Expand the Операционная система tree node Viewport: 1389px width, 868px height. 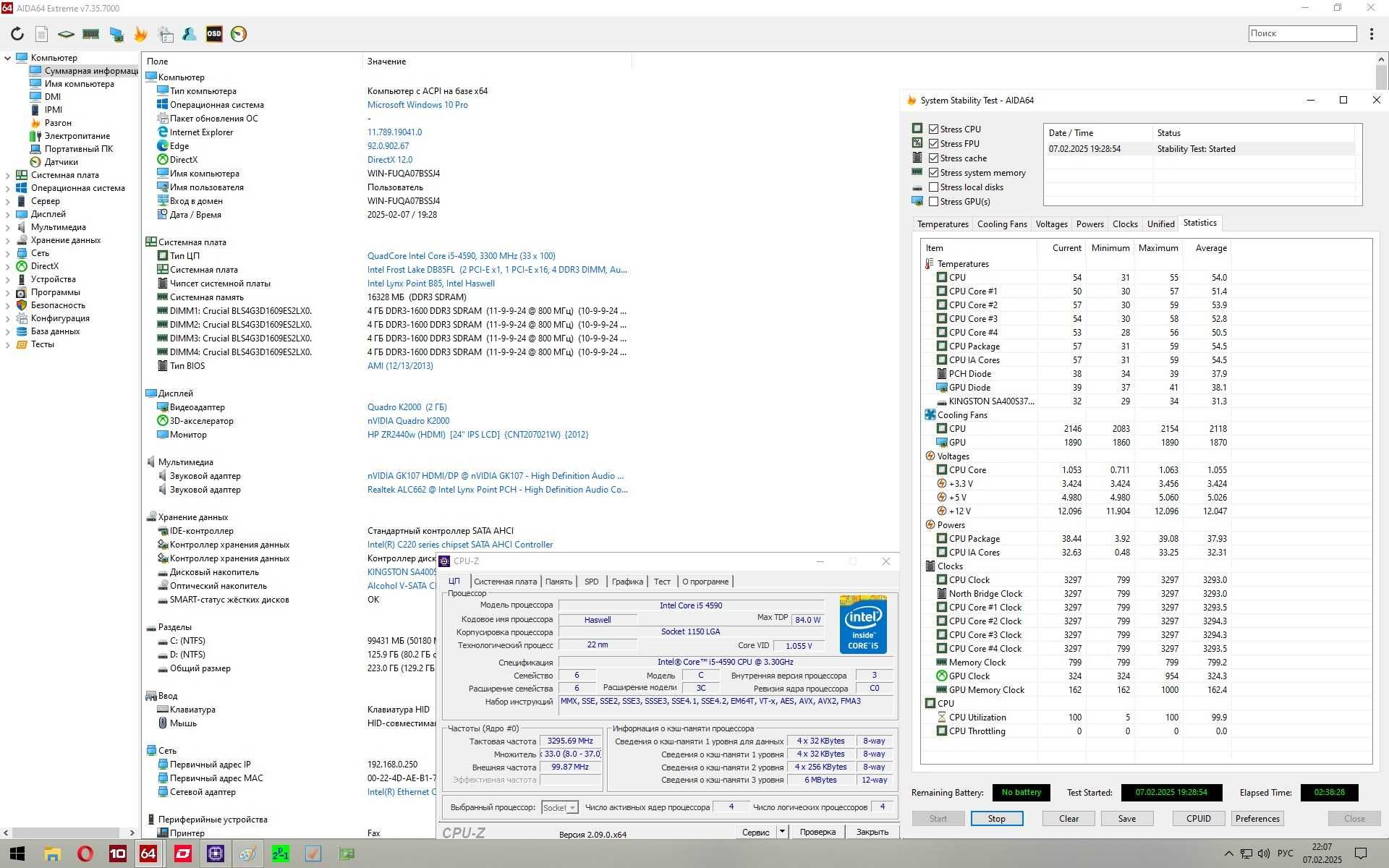(x=8, y=188)
